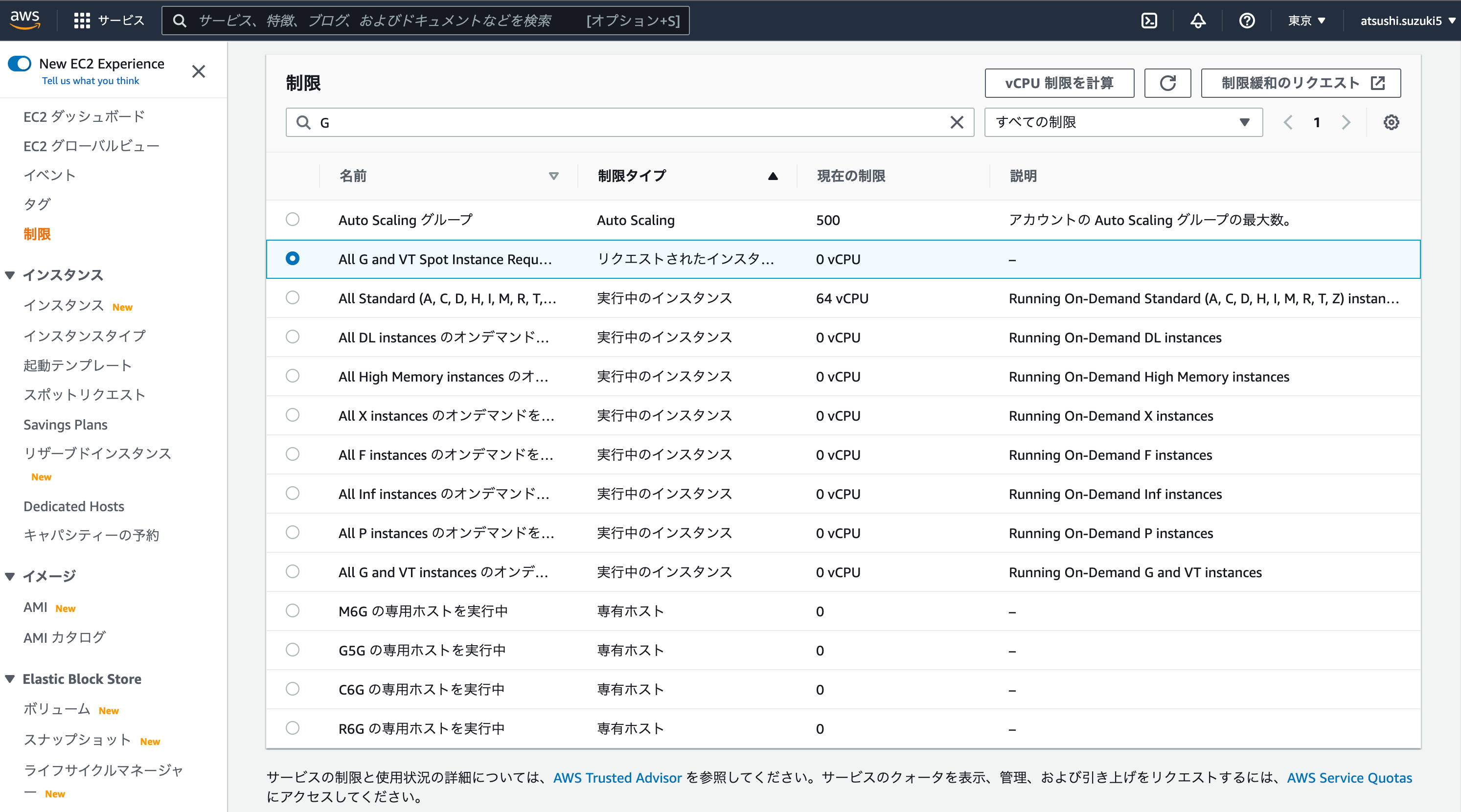Open the サービス grid menu icon
The image size is (1461, 812).
coord(81,20)
